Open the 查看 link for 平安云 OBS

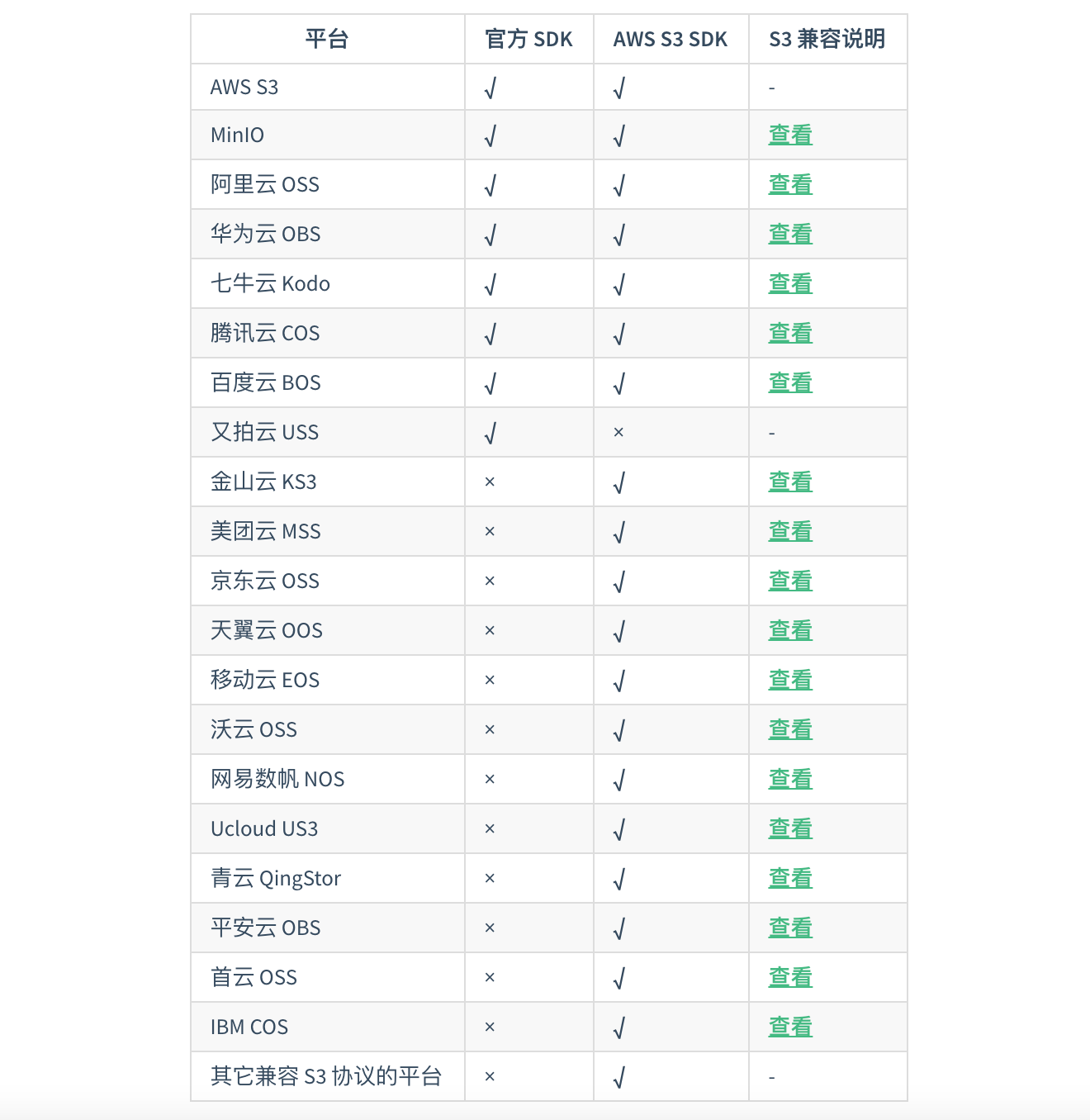790,928
